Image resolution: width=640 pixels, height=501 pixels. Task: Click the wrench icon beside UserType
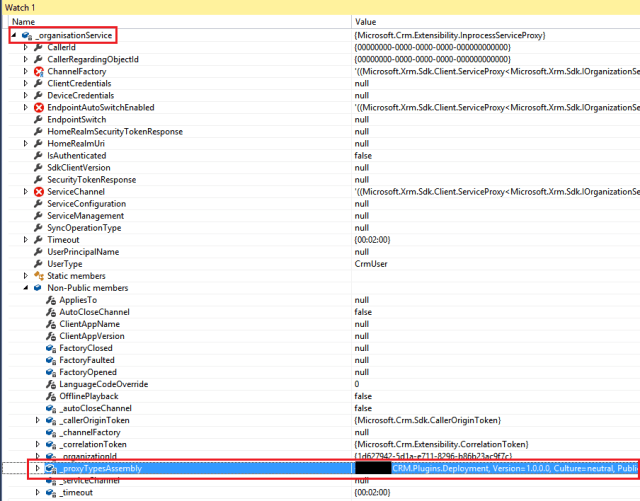(x=38, y=263)
